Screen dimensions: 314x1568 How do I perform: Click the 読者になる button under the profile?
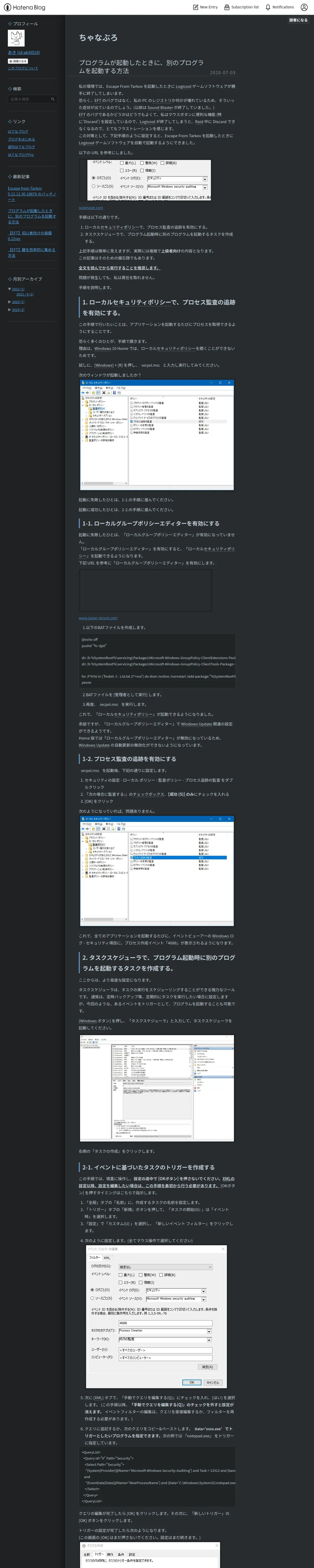pos(18,61)
